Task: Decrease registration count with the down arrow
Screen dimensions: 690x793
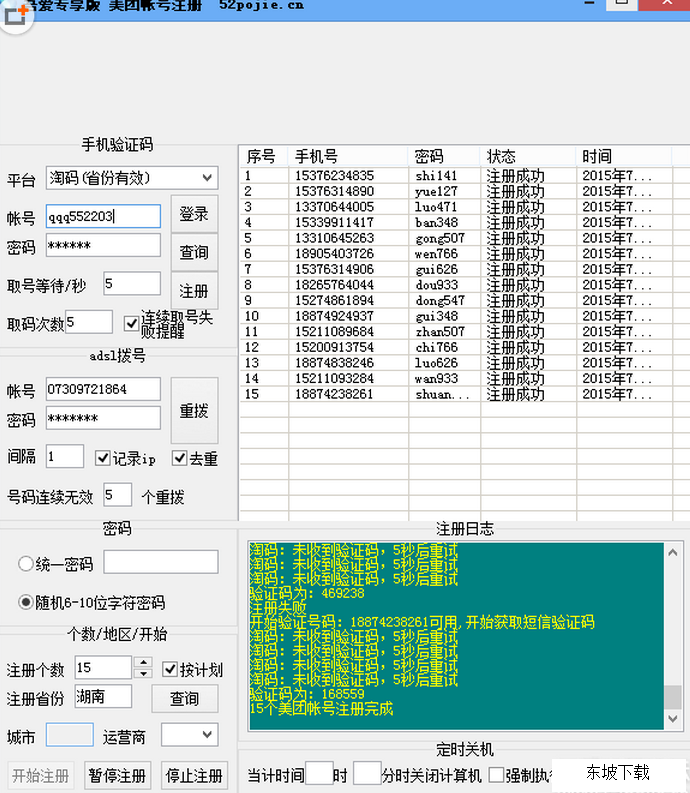Action: point(143,673)
